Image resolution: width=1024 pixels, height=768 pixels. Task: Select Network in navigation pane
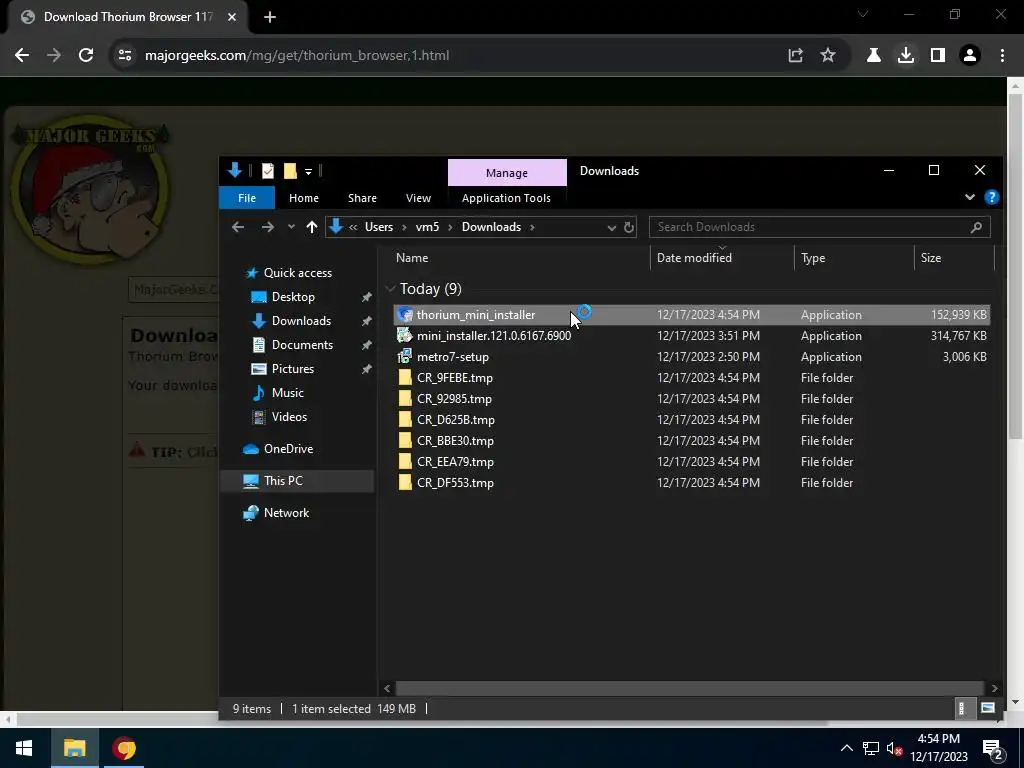[286, 513]
